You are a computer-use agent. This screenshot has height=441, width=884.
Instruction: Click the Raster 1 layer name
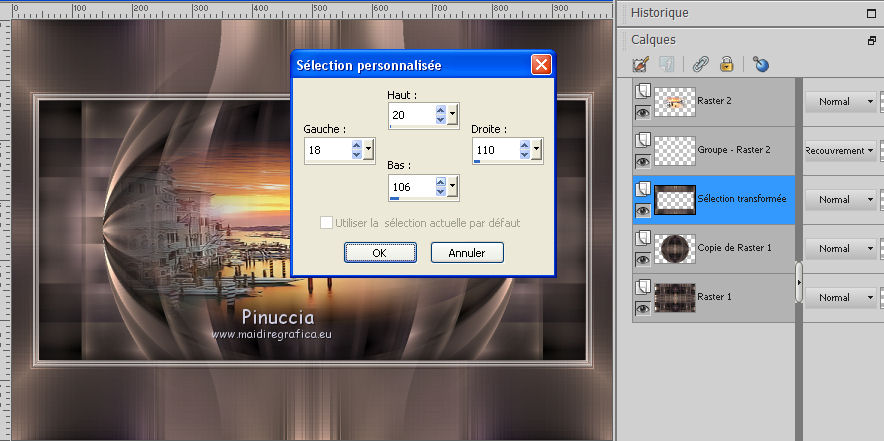coord(714,297)
